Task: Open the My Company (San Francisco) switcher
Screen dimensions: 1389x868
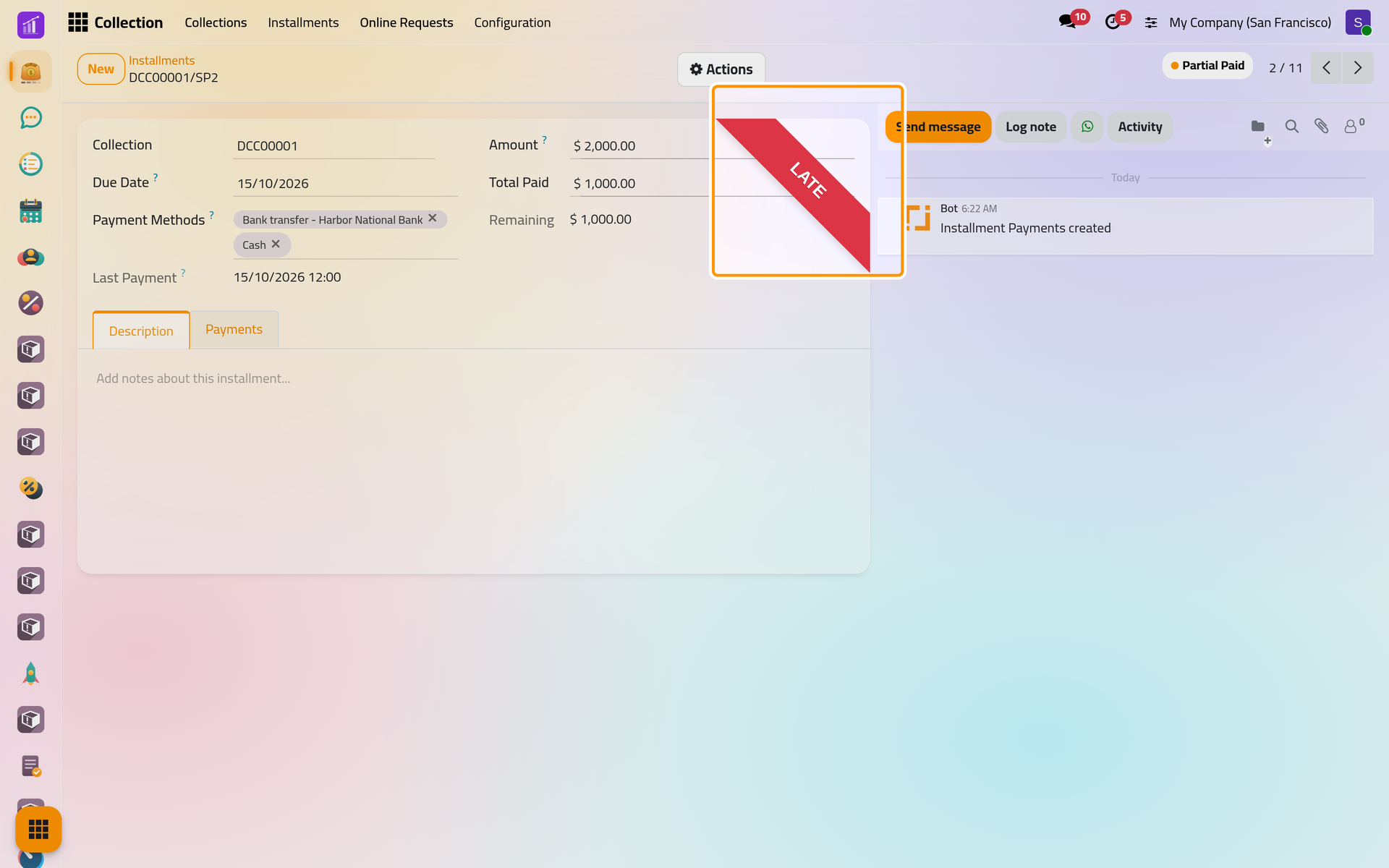Action: pyautogui.click(x=1250, y=22)
